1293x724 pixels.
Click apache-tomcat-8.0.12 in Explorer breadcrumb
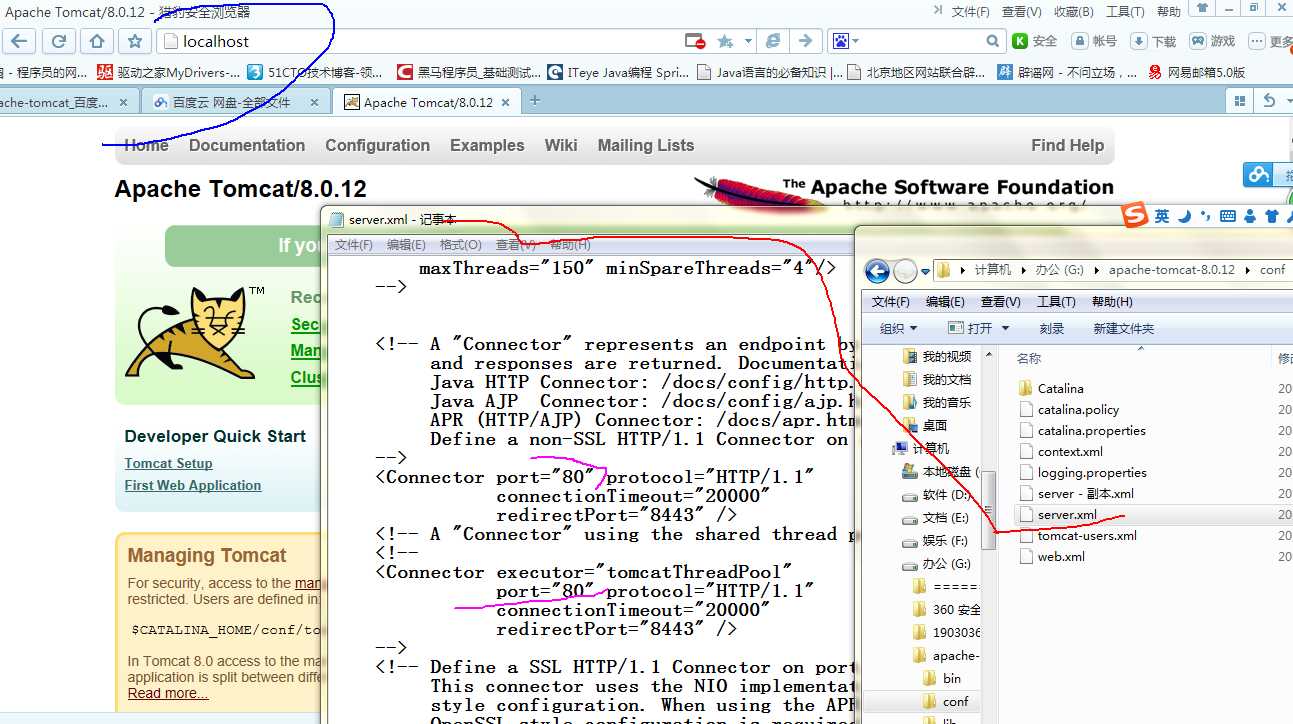pos(1171,270)
